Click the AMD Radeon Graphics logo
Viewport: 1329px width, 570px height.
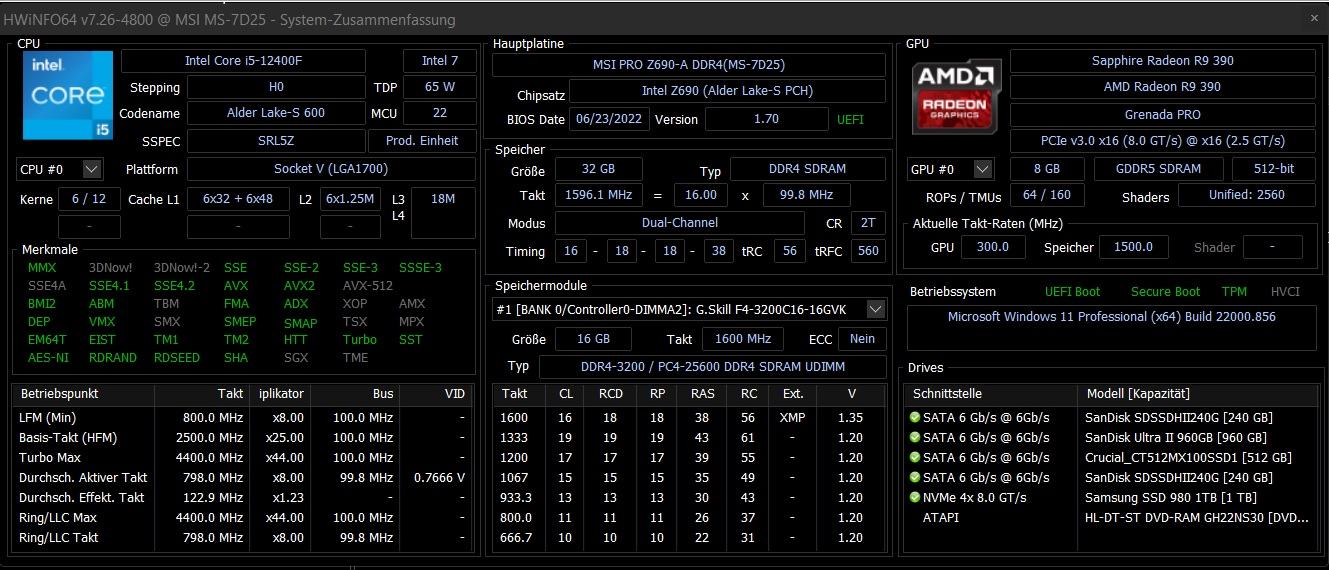pos(956,97)
